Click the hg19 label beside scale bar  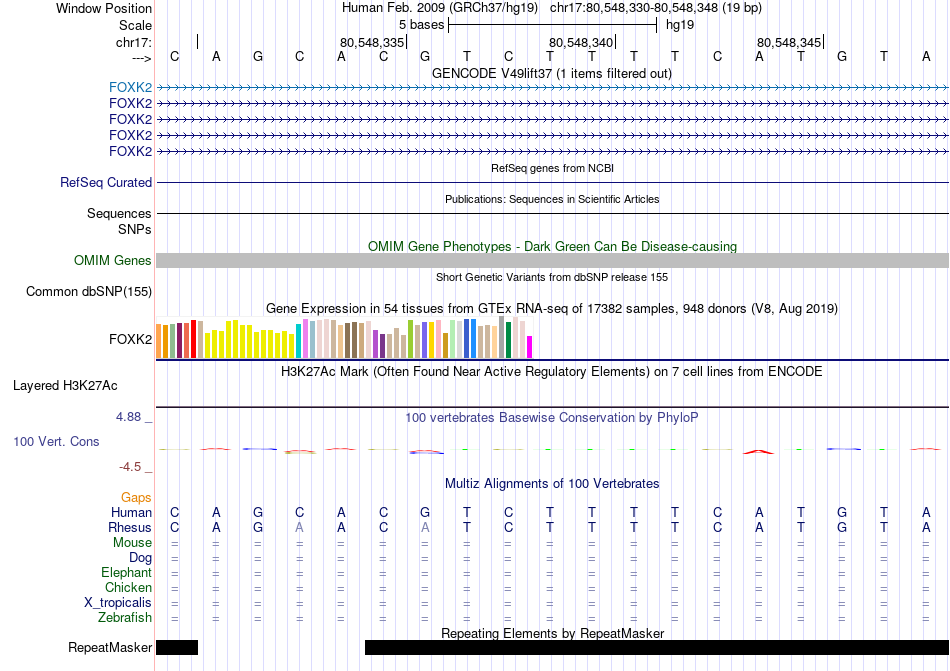pos(680,25)
